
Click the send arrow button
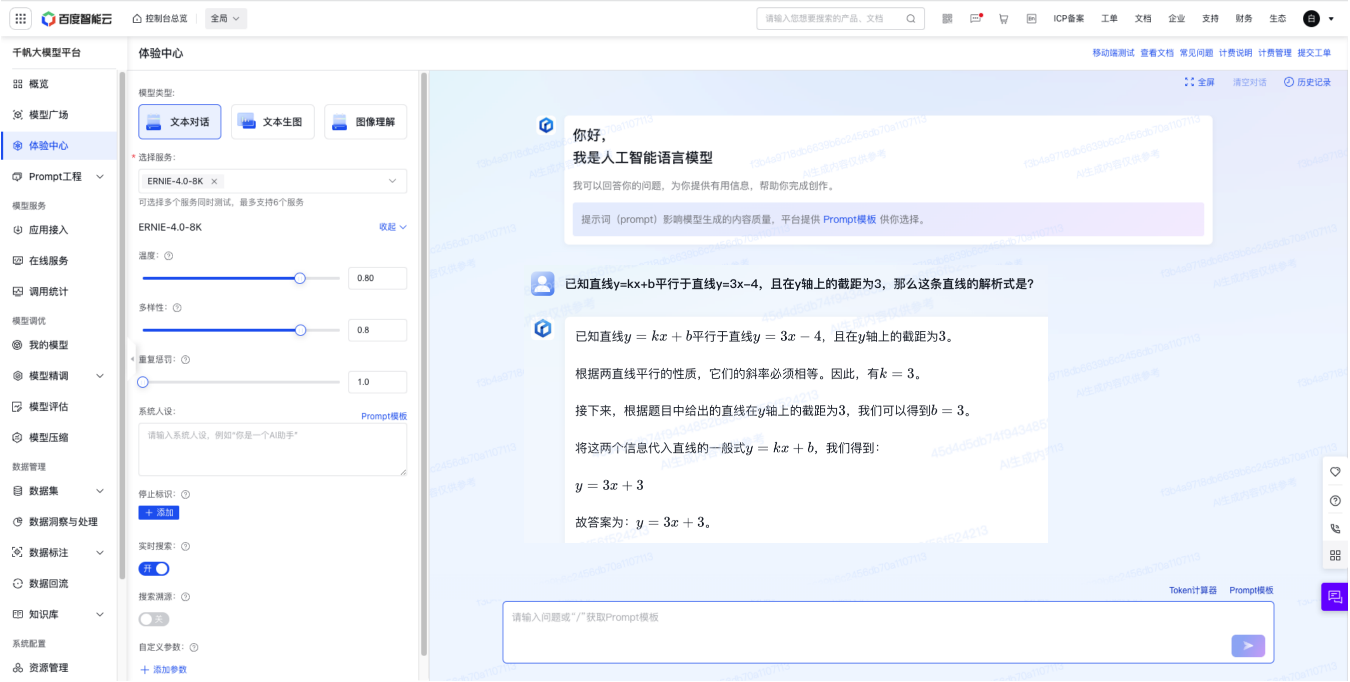(1248, 646)
